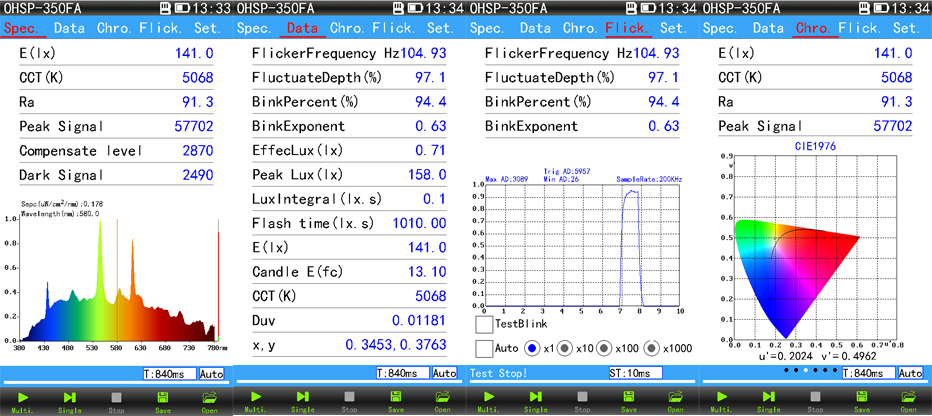Screen dimensions: 932x416
Task: Click the Auto button in the Data panel
Action: [x=444, y=373]
